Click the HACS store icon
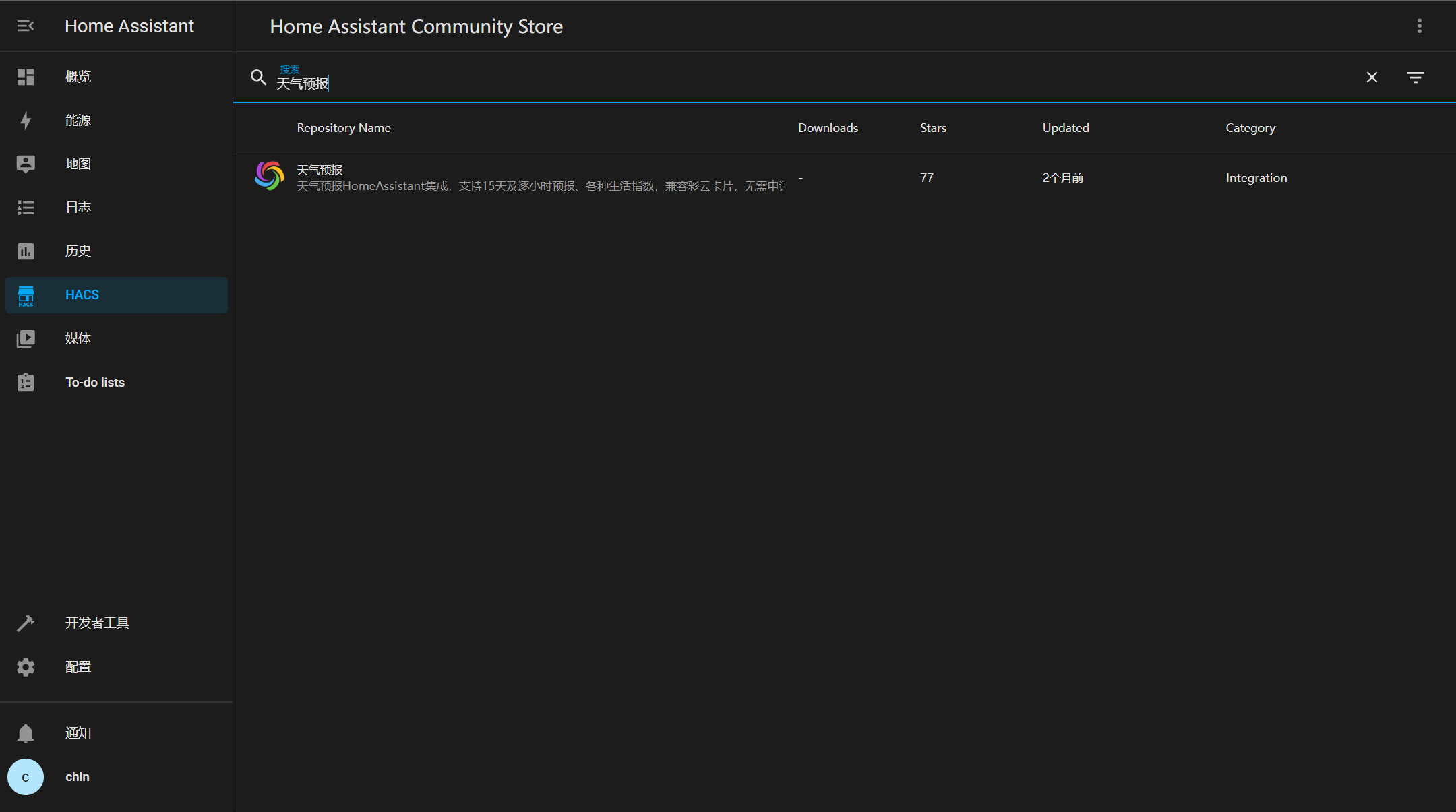The width and height of the screenshot is (1456, 812). tap(26, 295)
